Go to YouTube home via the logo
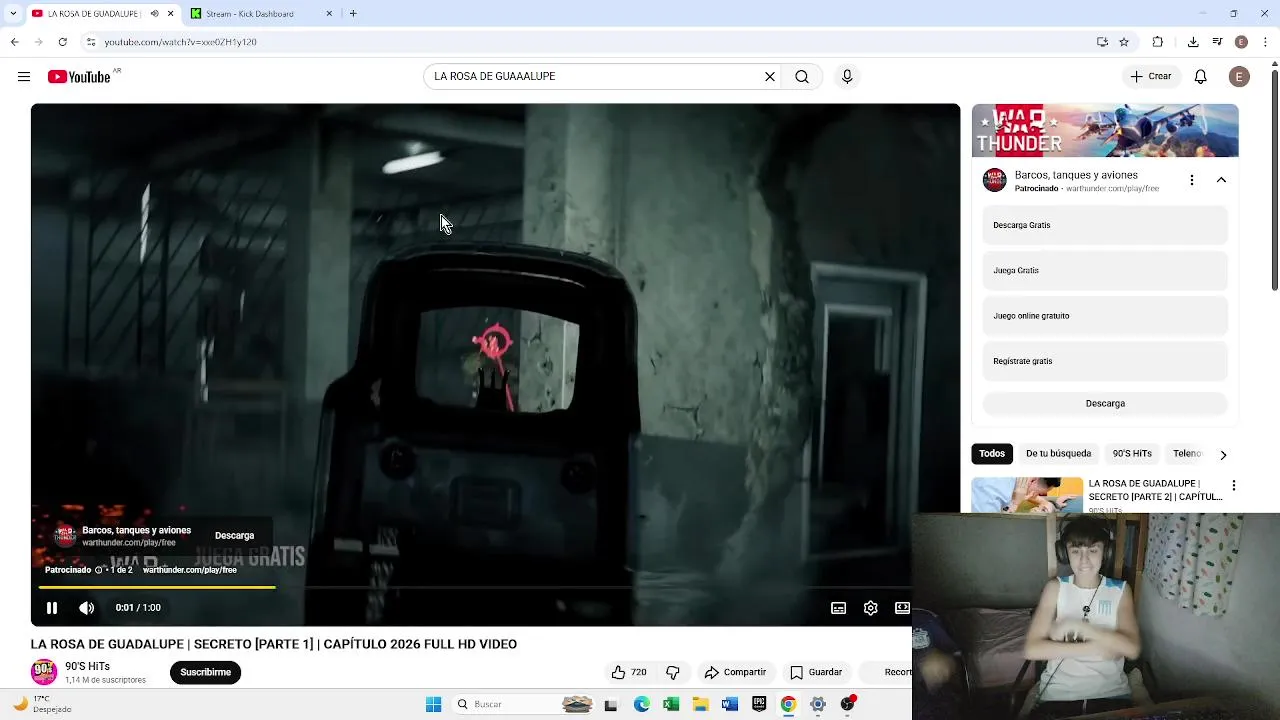1280x720 pixels. (79, 77)
